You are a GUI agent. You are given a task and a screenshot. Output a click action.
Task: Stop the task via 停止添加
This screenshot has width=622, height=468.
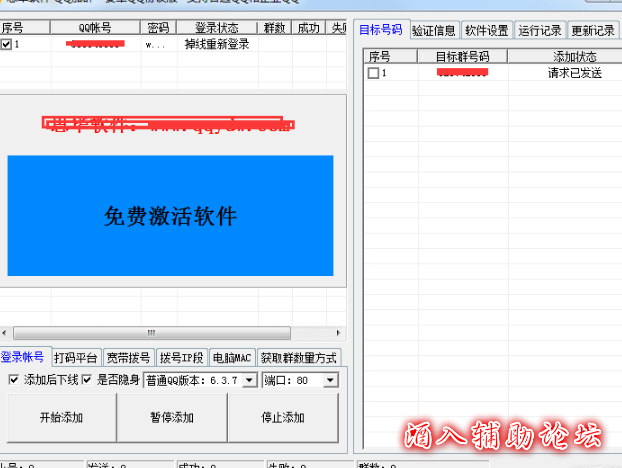[x=282, y=417]
